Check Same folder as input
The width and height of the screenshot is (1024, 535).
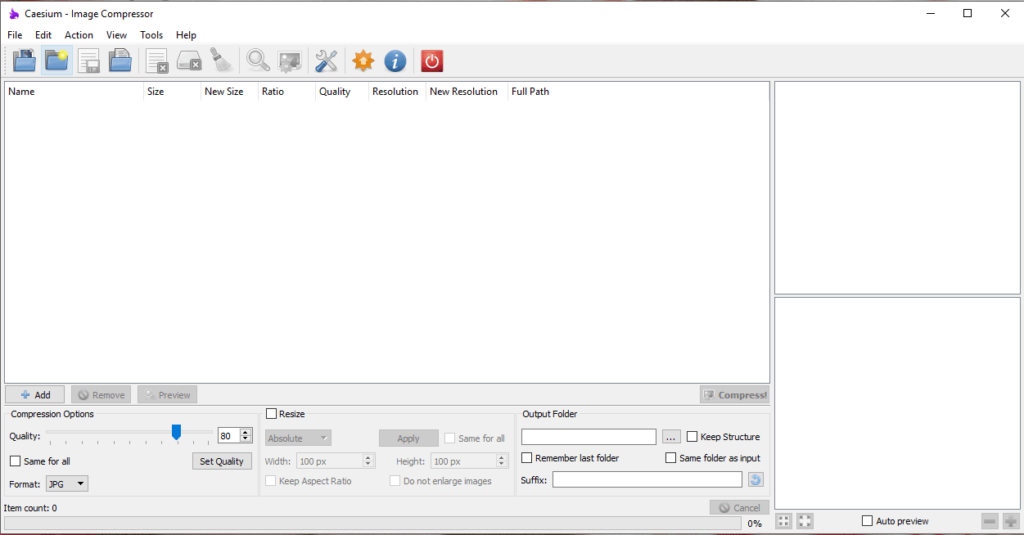click(671, 458)
